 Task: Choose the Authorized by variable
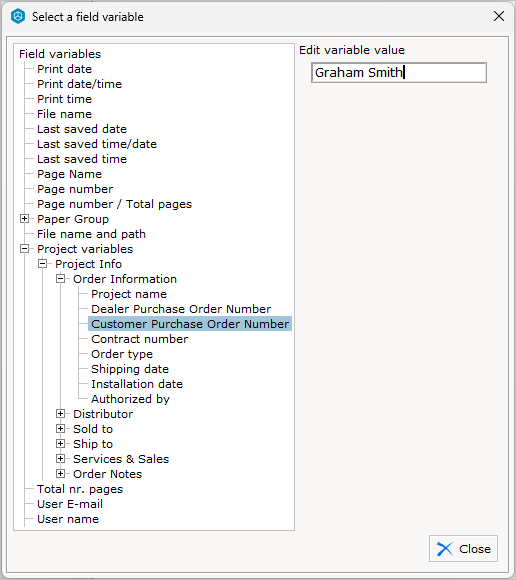click(130, 399)
